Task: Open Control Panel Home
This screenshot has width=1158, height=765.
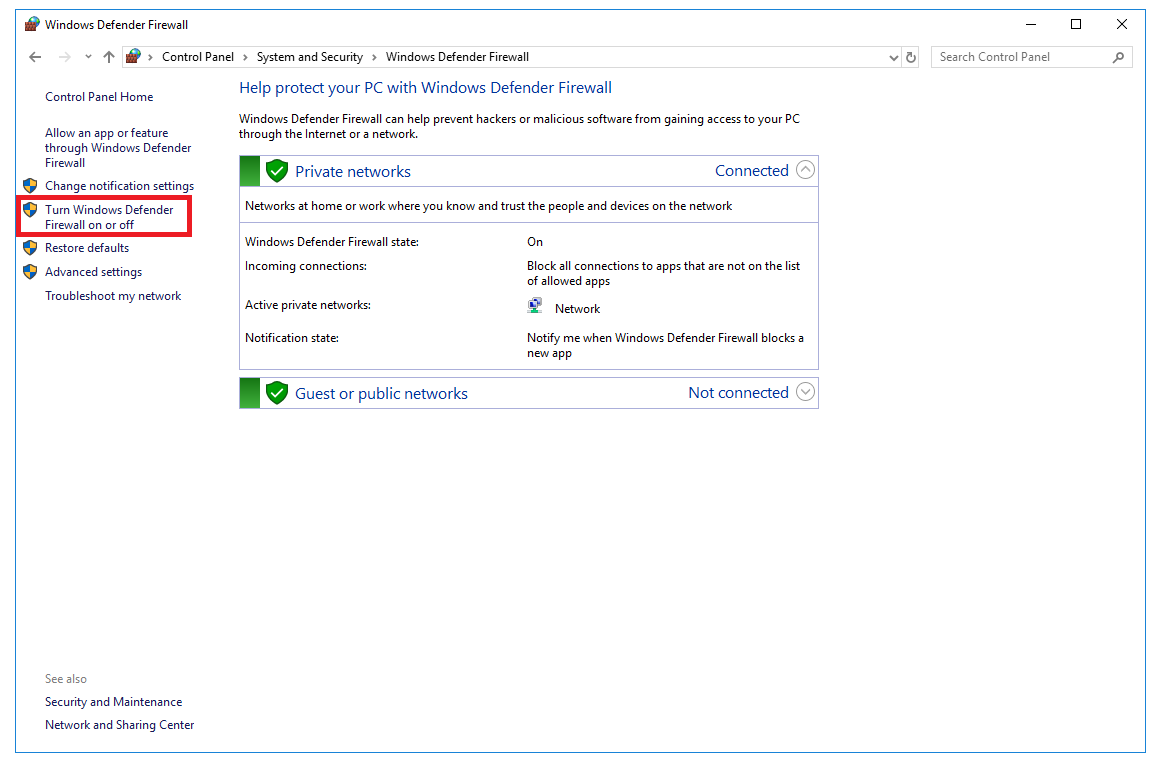Action: pos(99,97)
